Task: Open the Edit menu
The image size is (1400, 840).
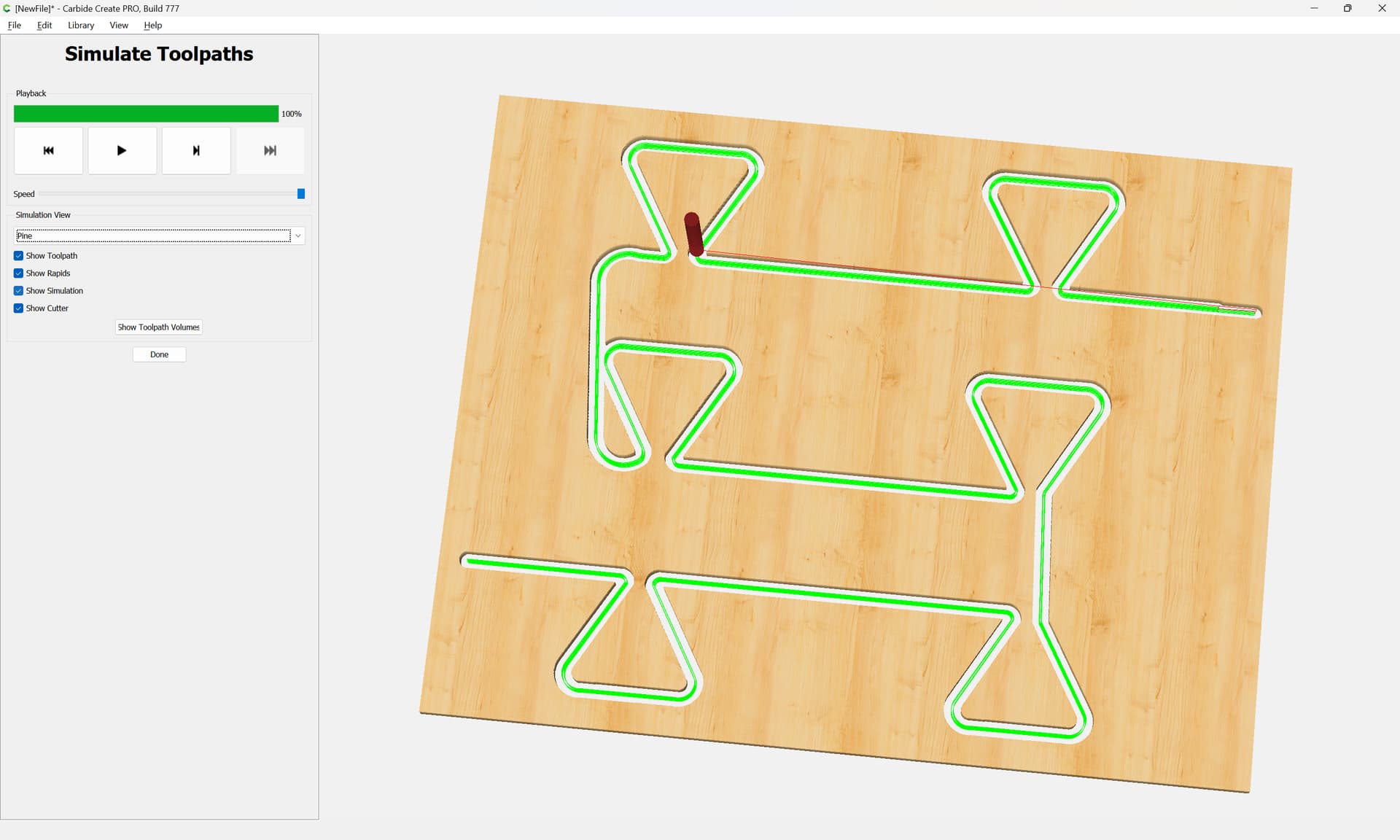Action: (44, 25)
